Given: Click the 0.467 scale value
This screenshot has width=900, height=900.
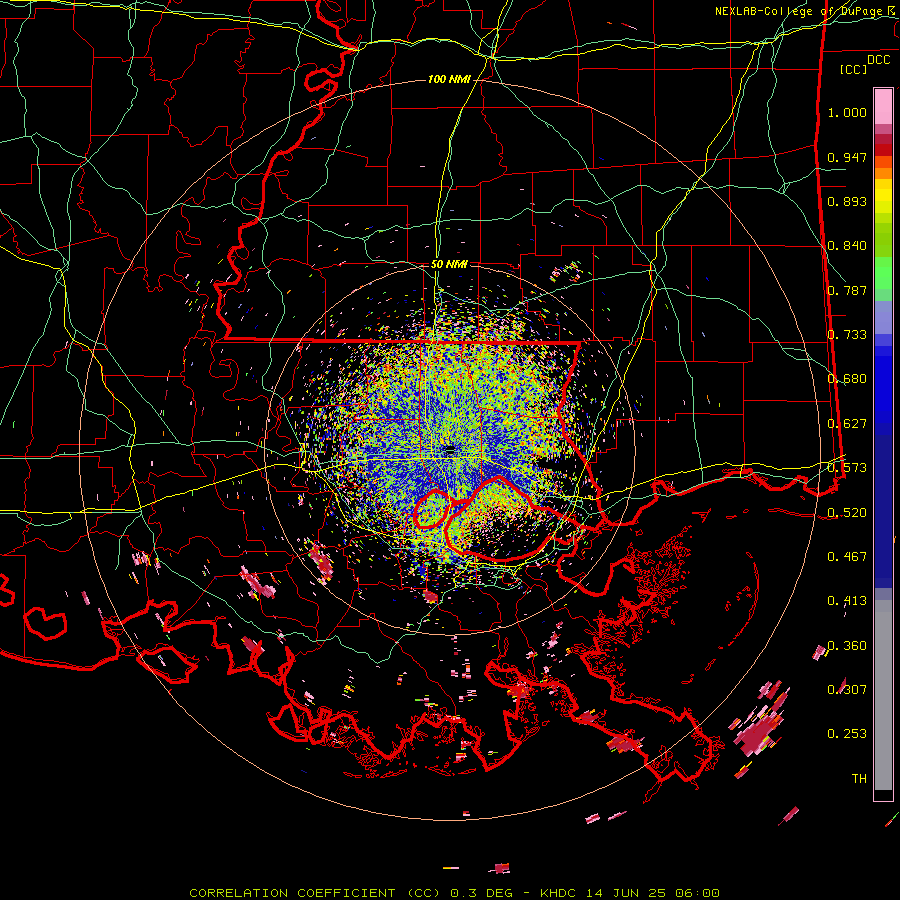Looking at the screenshot, I should [847, 557].
